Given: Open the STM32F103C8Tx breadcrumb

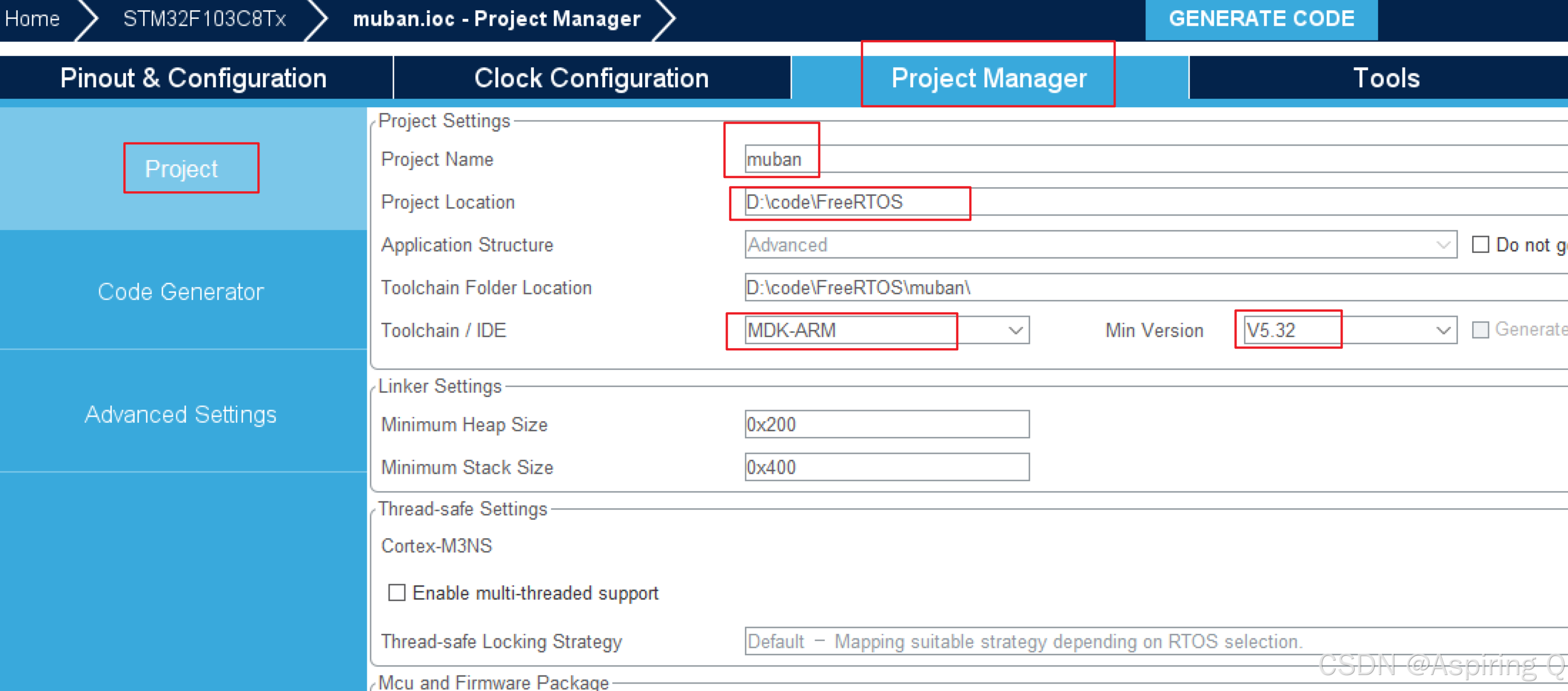Looking at the screenshot, I should point(205,19).
